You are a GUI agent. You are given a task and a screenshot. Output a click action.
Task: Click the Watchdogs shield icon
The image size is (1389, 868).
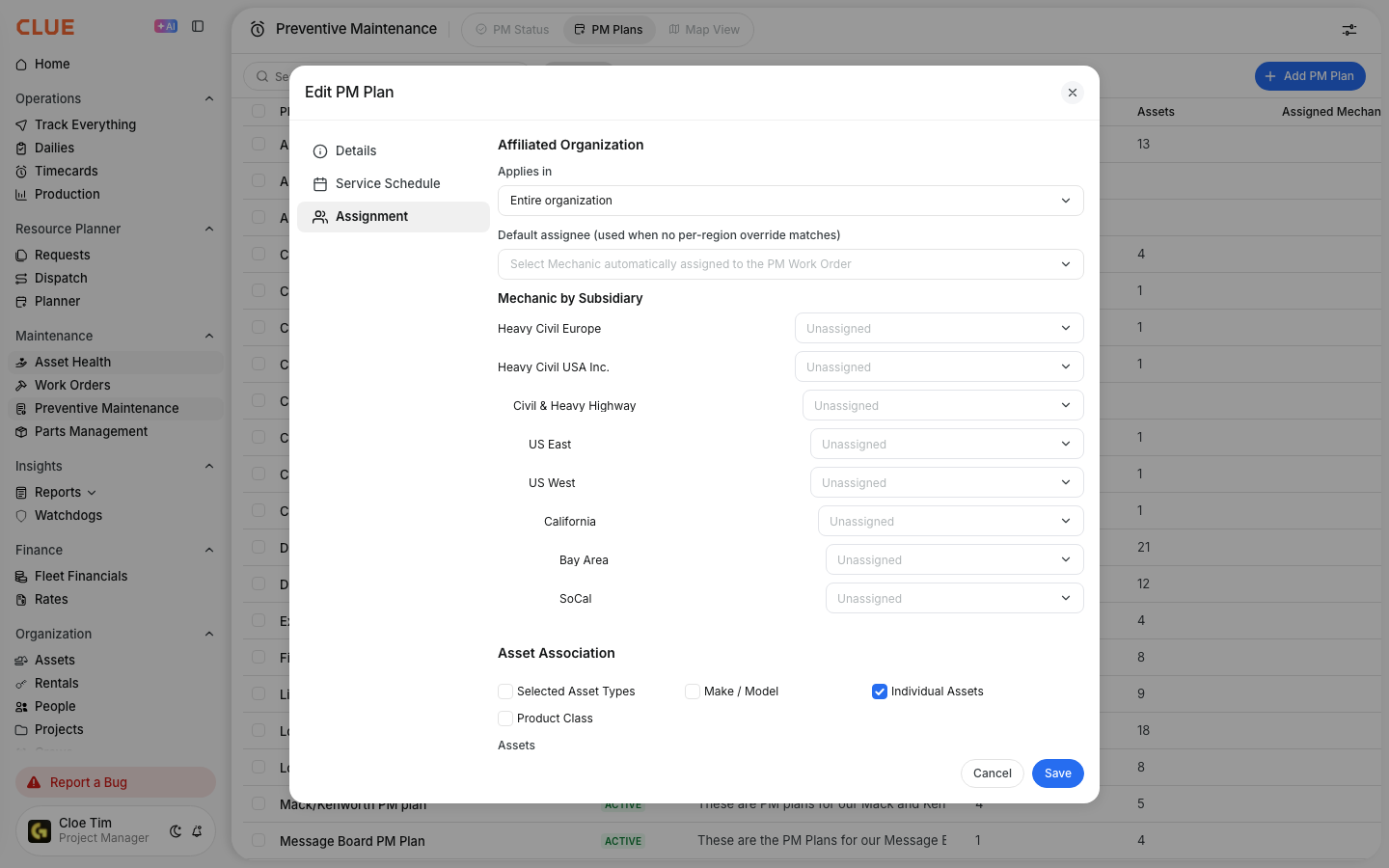click(21, 516)
